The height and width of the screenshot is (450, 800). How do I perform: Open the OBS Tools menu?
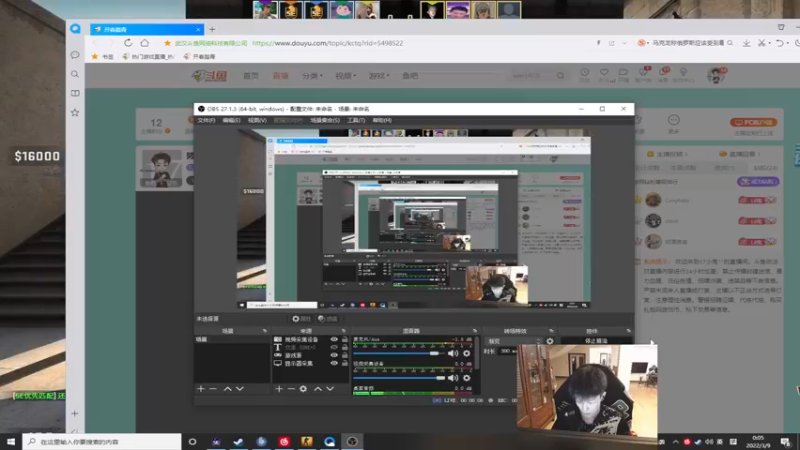pyautogui.click(x=356, y=120)
